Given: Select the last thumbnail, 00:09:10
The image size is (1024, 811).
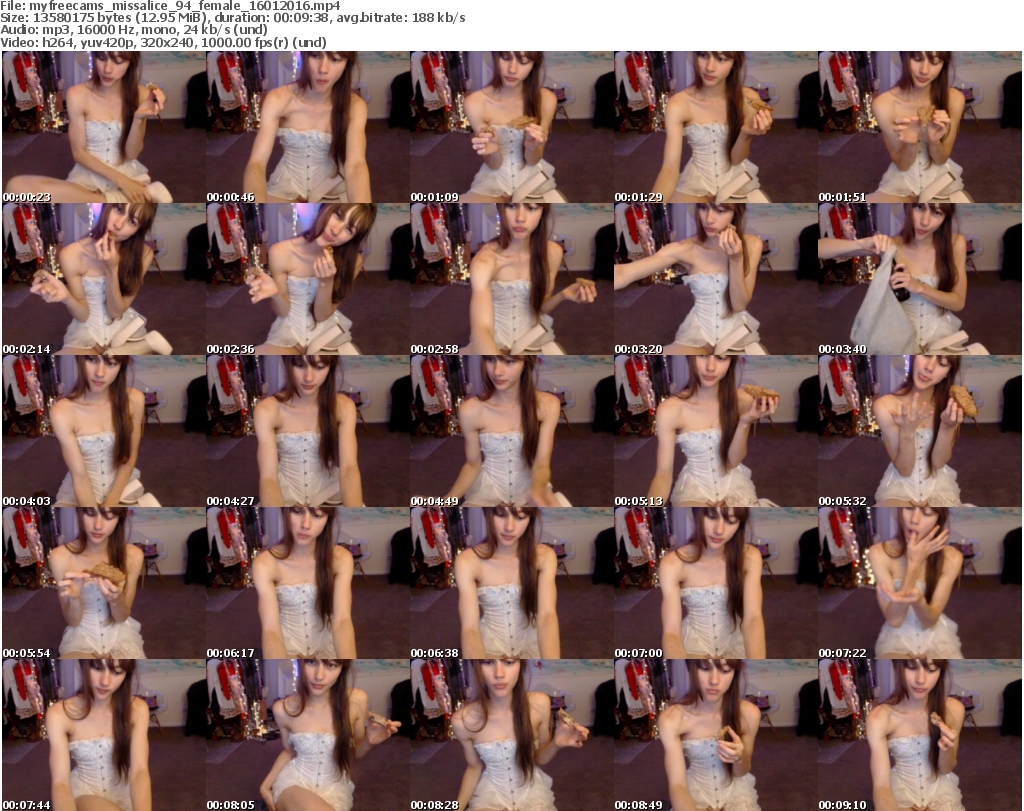Looking at the screenshot, I should click(920, 735).
